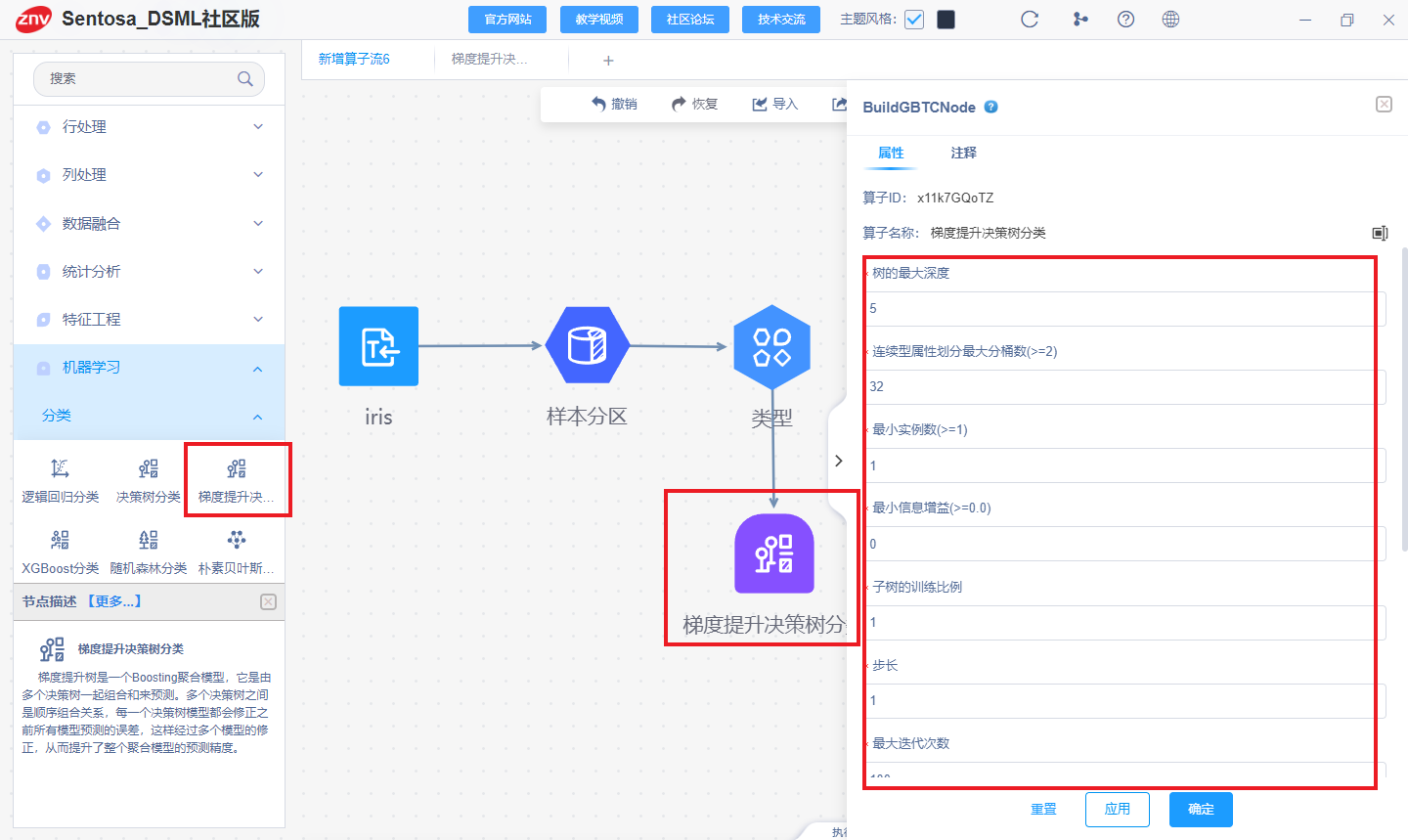Collapse side panel with arrow handle
This screenshot has width=1408, height=840.
tap(838, 461)
